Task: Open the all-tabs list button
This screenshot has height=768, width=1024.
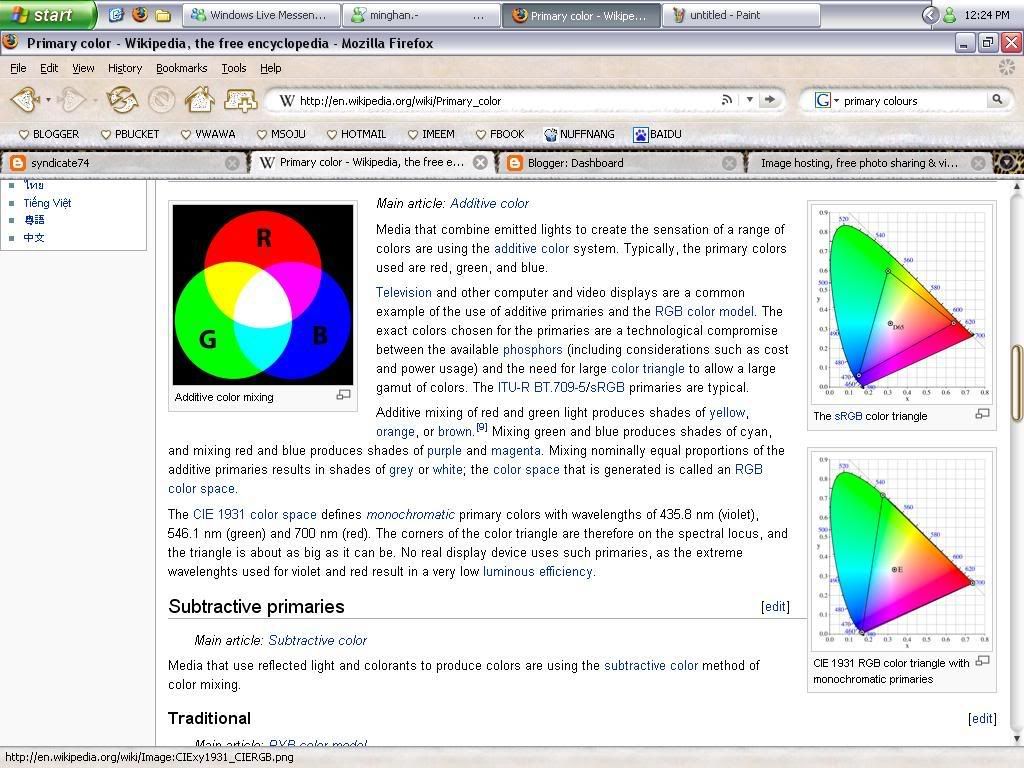Action: (1008, 163)
